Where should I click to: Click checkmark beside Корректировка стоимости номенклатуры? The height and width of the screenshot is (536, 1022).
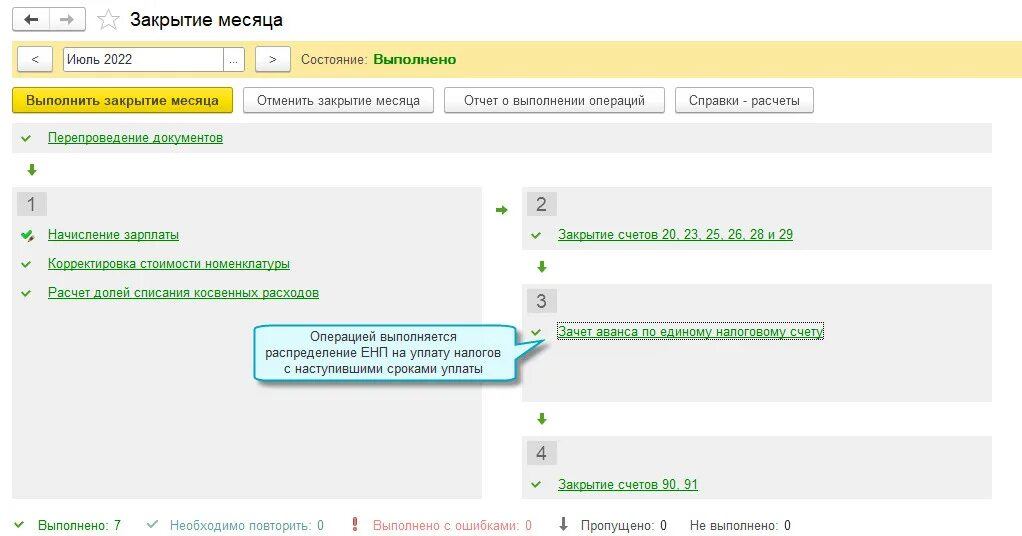click(x=26, y=264)
